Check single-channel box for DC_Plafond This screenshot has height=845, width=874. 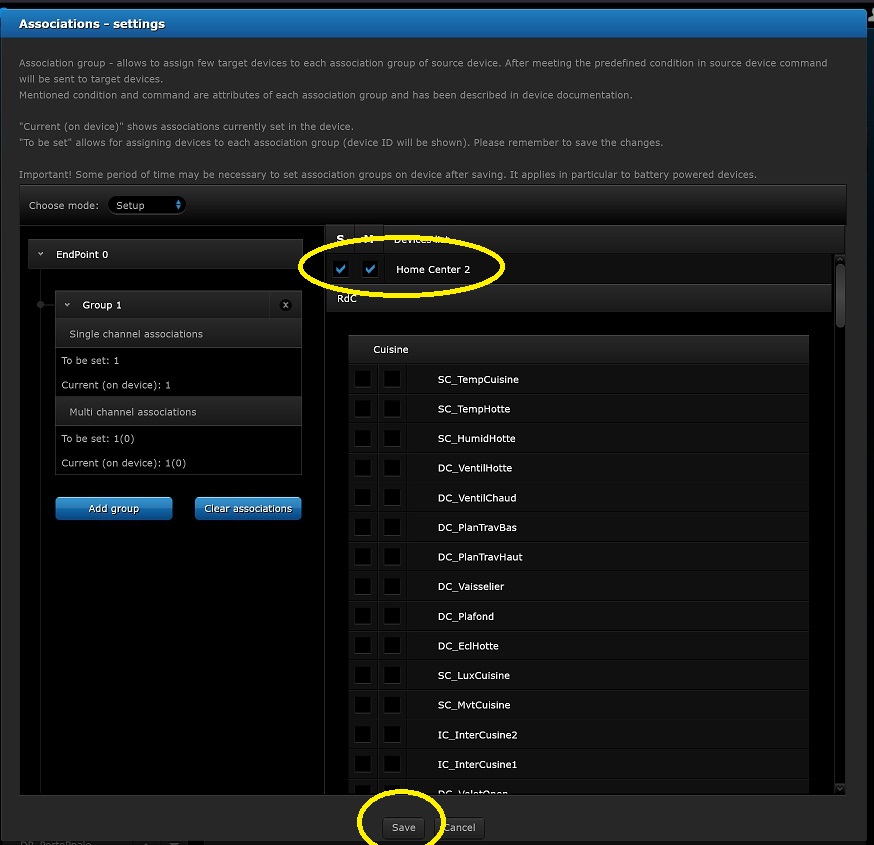click(362, 616)
